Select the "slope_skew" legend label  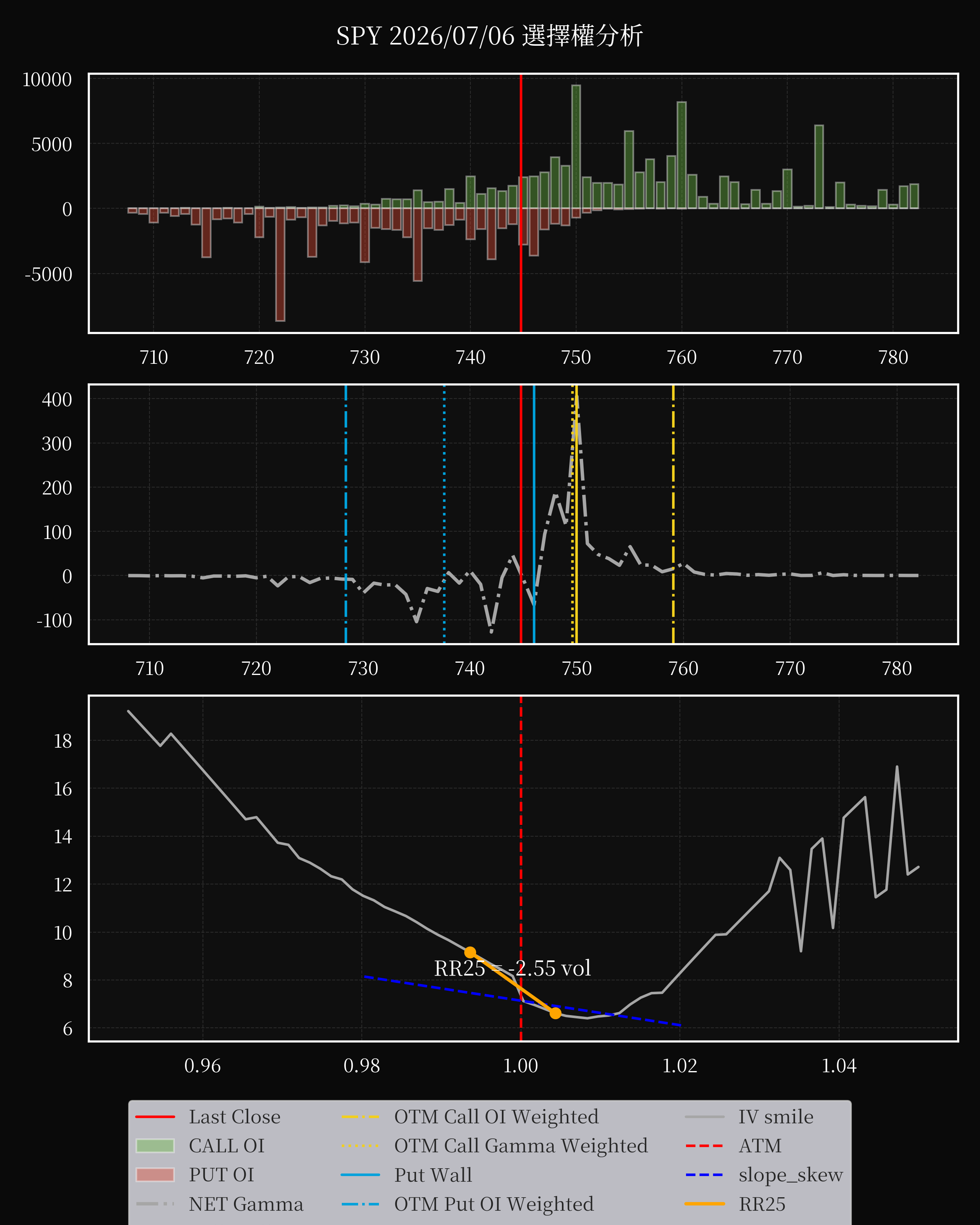[x=791, y=1175]
